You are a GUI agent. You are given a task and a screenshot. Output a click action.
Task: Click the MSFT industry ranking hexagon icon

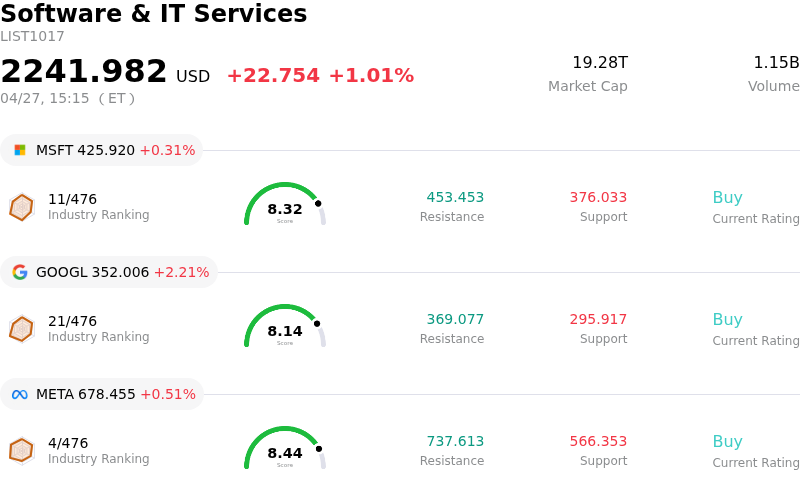click(x=21, y=207)
